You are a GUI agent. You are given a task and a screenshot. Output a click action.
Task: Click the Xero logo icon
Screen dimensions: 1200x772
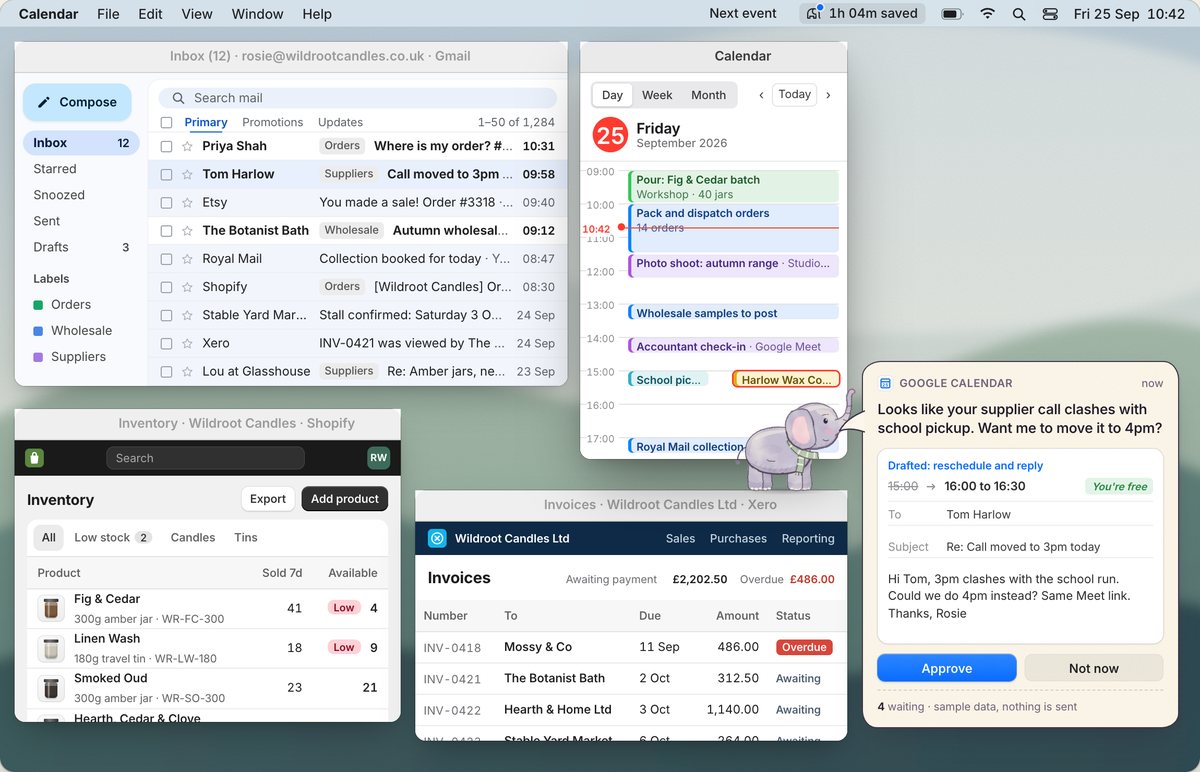[x=437, y=538]
